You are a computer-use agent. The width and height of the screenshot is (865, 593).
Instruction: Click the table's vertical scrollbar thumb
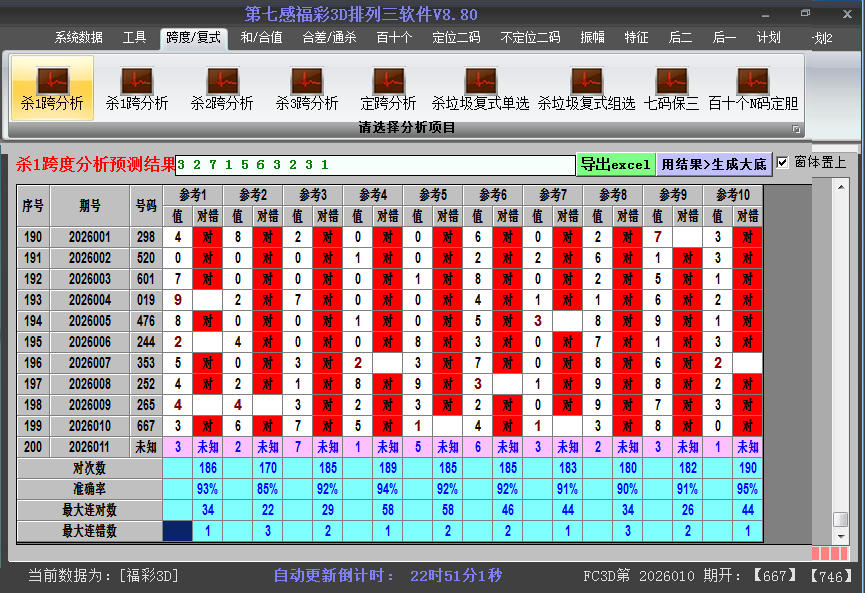tap(840, 519)
